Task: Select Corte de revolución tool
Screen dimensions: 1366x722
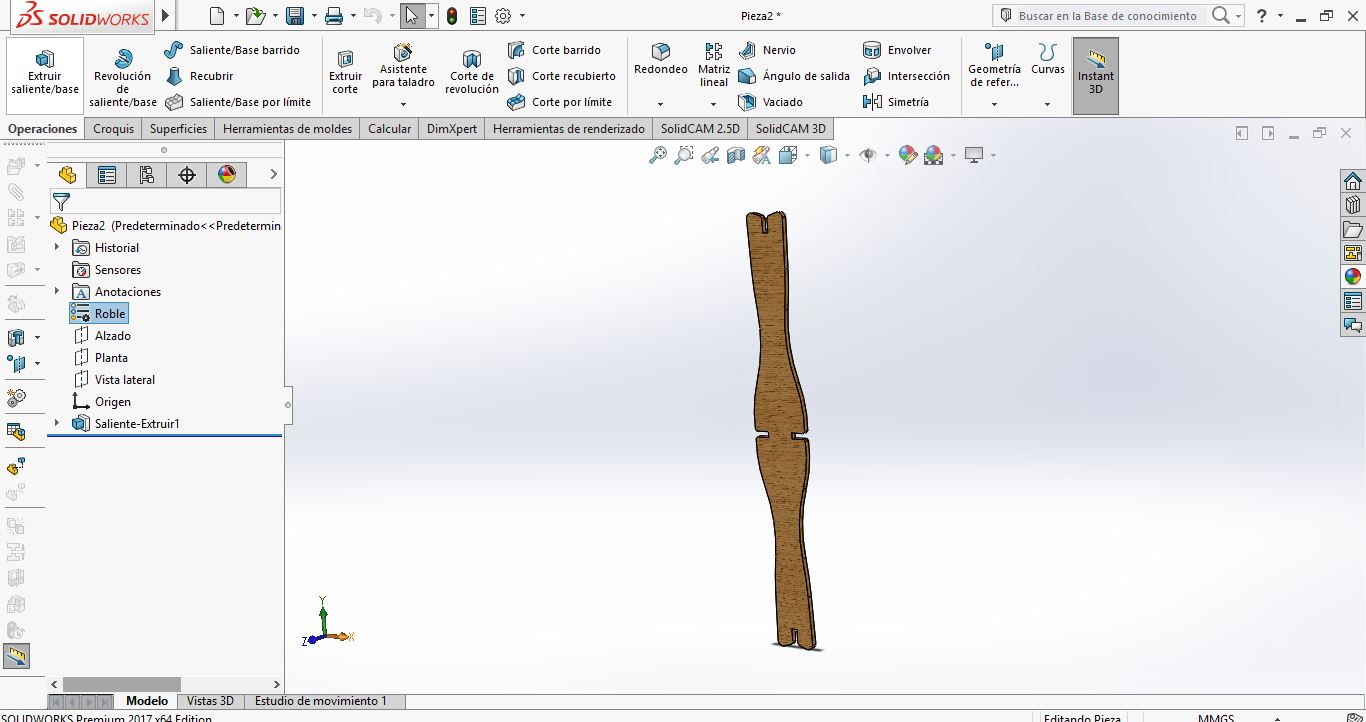Action: [x=472, y=74]
